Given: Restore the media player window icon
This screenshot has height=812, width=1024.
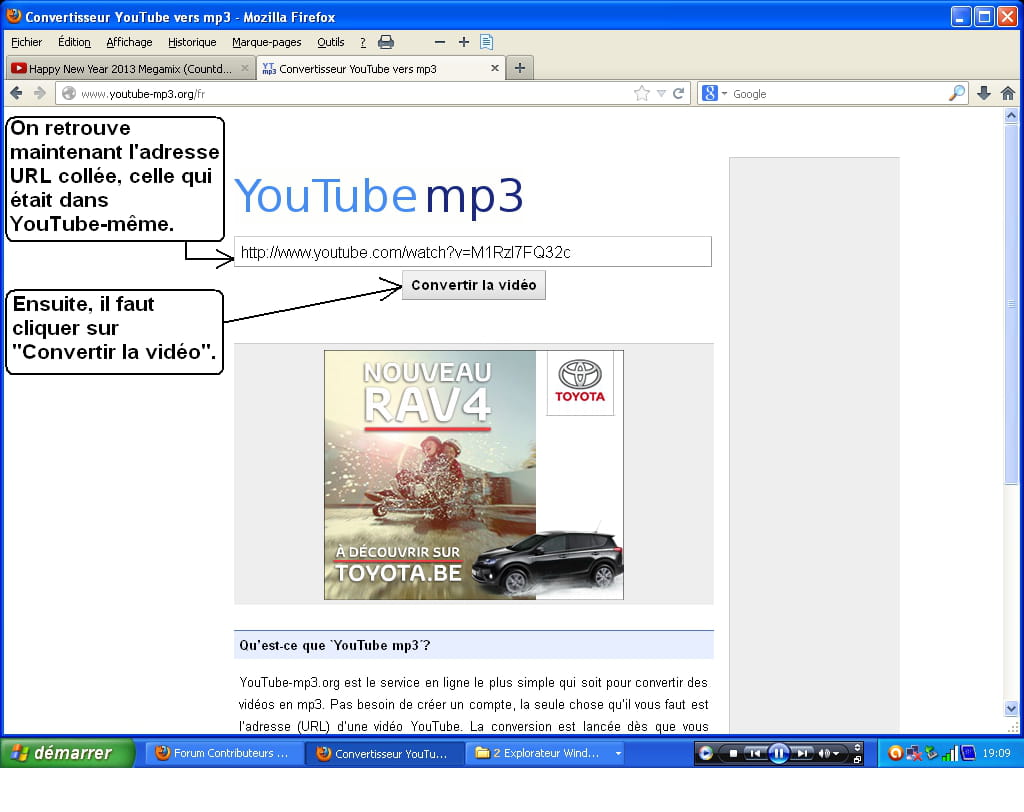Looking at the screenshot, I should coord(857,759).
